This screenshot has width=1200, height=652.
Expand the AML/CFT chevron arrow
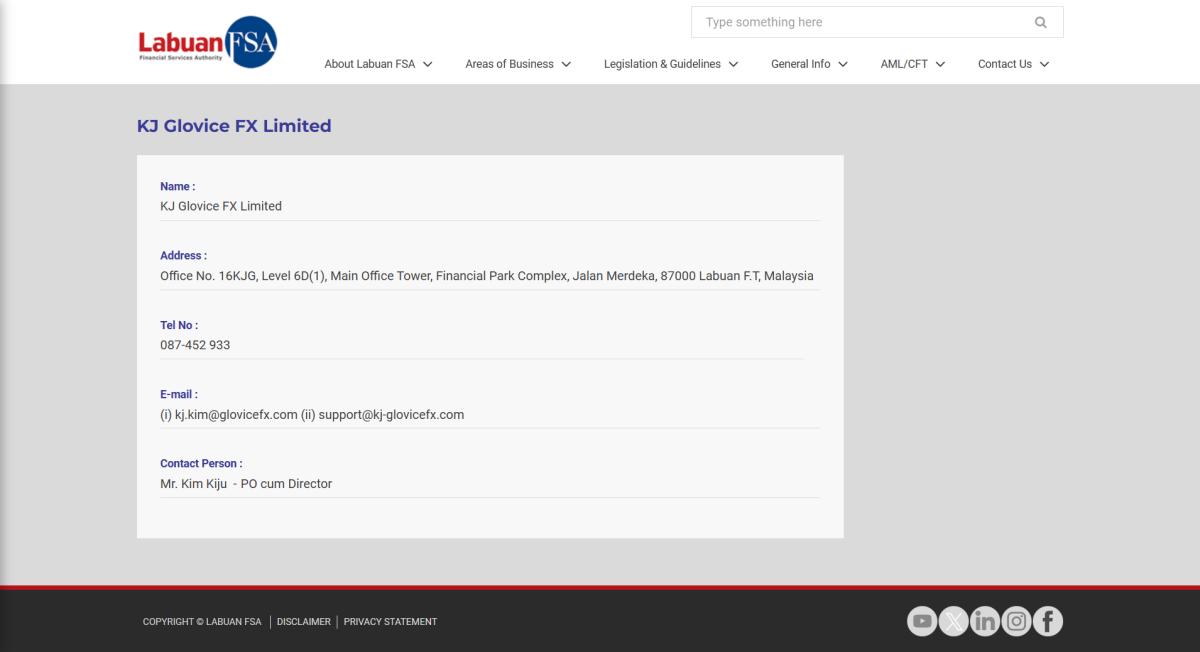coord(940,64)
